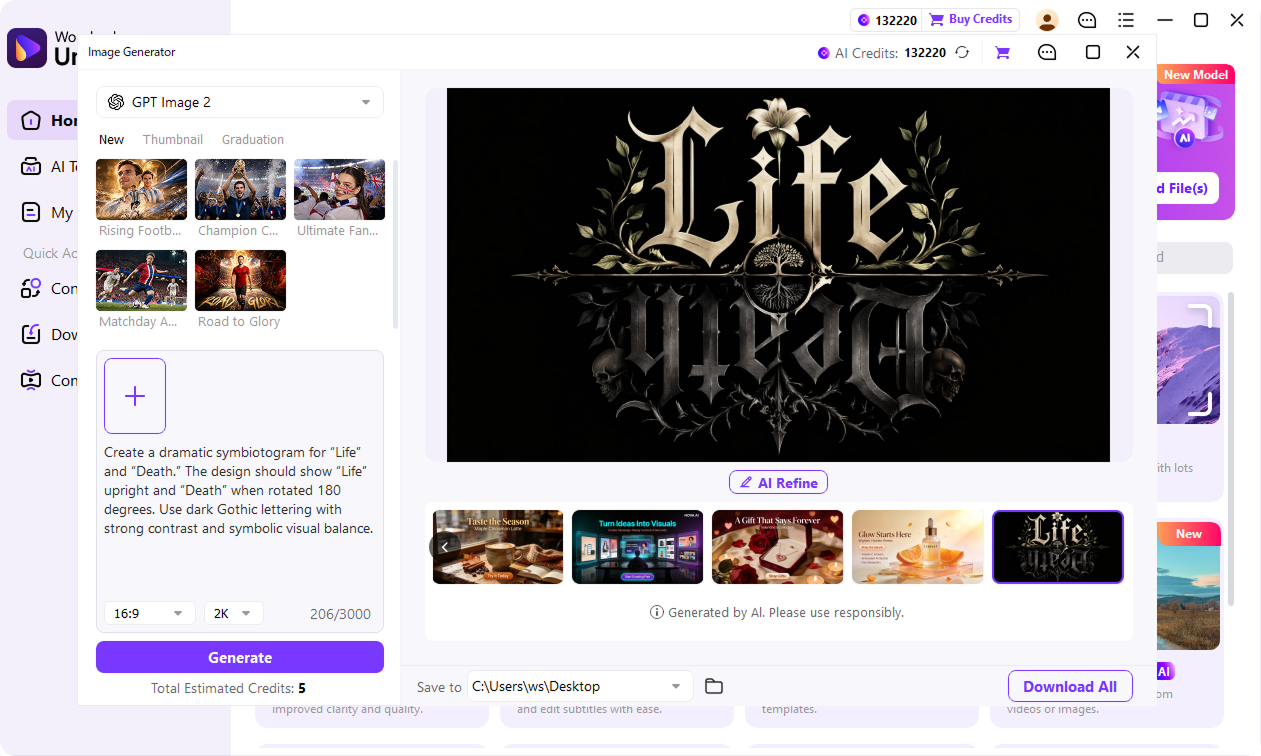Click the info icon beside Generated by AI

[657, 612]
